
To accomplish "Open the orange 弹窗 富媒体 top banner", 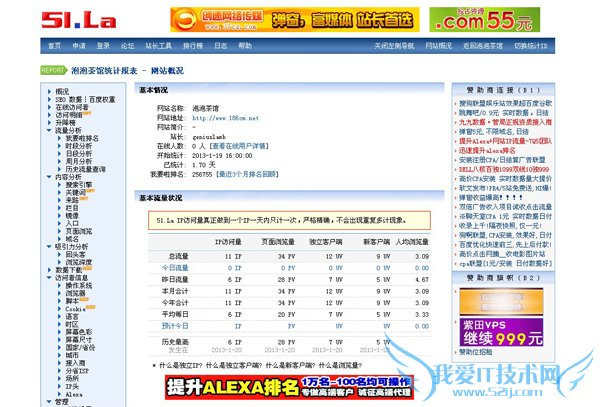I will tap(295, 20).
